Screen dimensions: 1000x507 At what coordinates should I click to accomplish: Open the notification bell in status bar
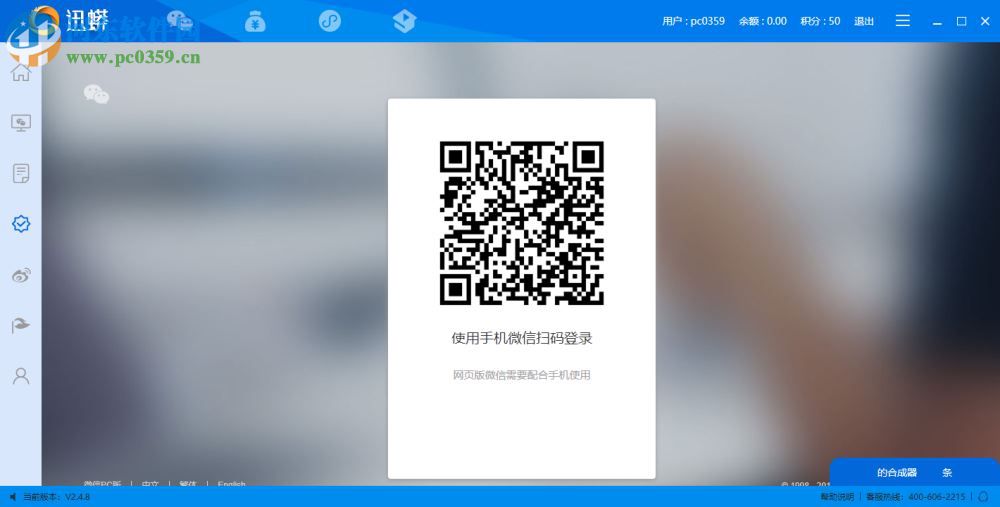pyautogui.click(x=983, y=496)
